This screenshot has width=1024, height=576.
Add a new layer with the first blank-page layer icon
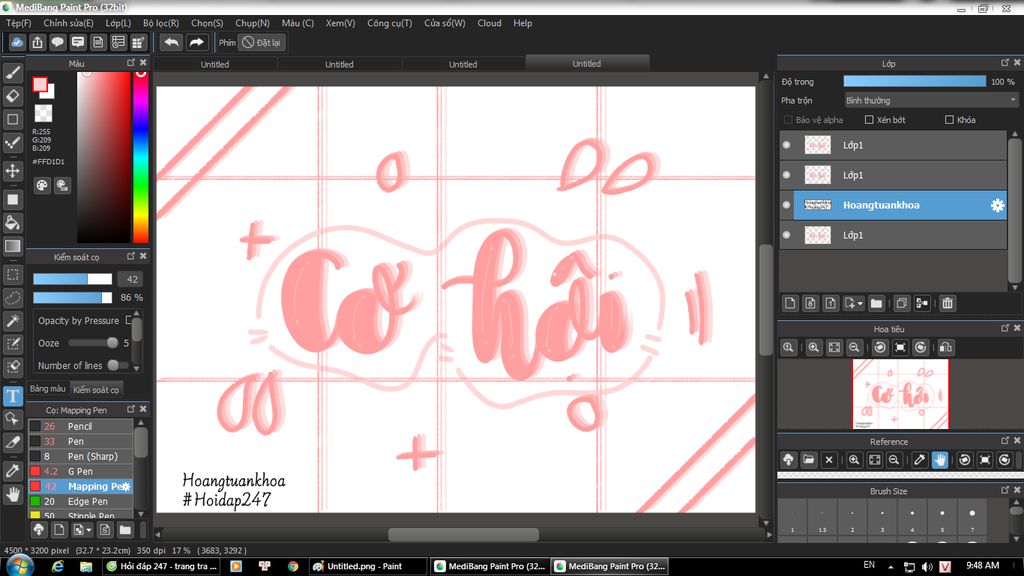click(x=790, y=303)
